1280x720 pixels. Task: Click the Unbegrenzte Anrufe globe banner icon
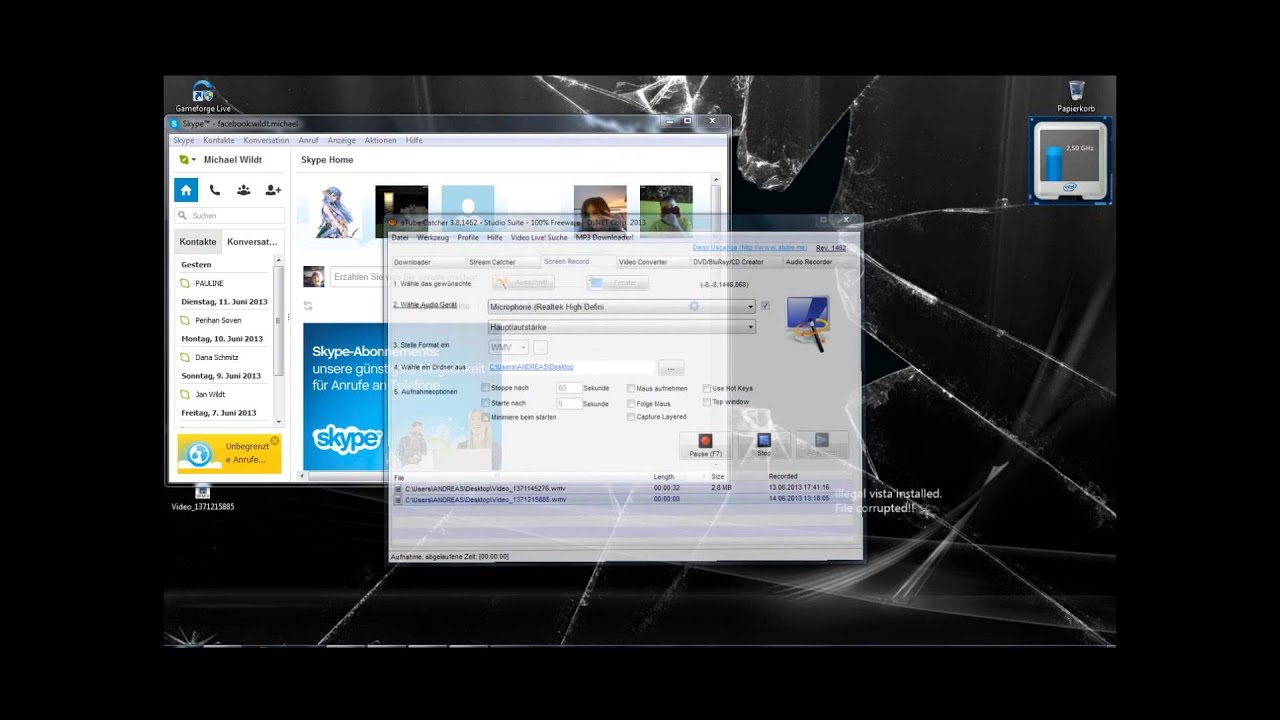point(199,454)
